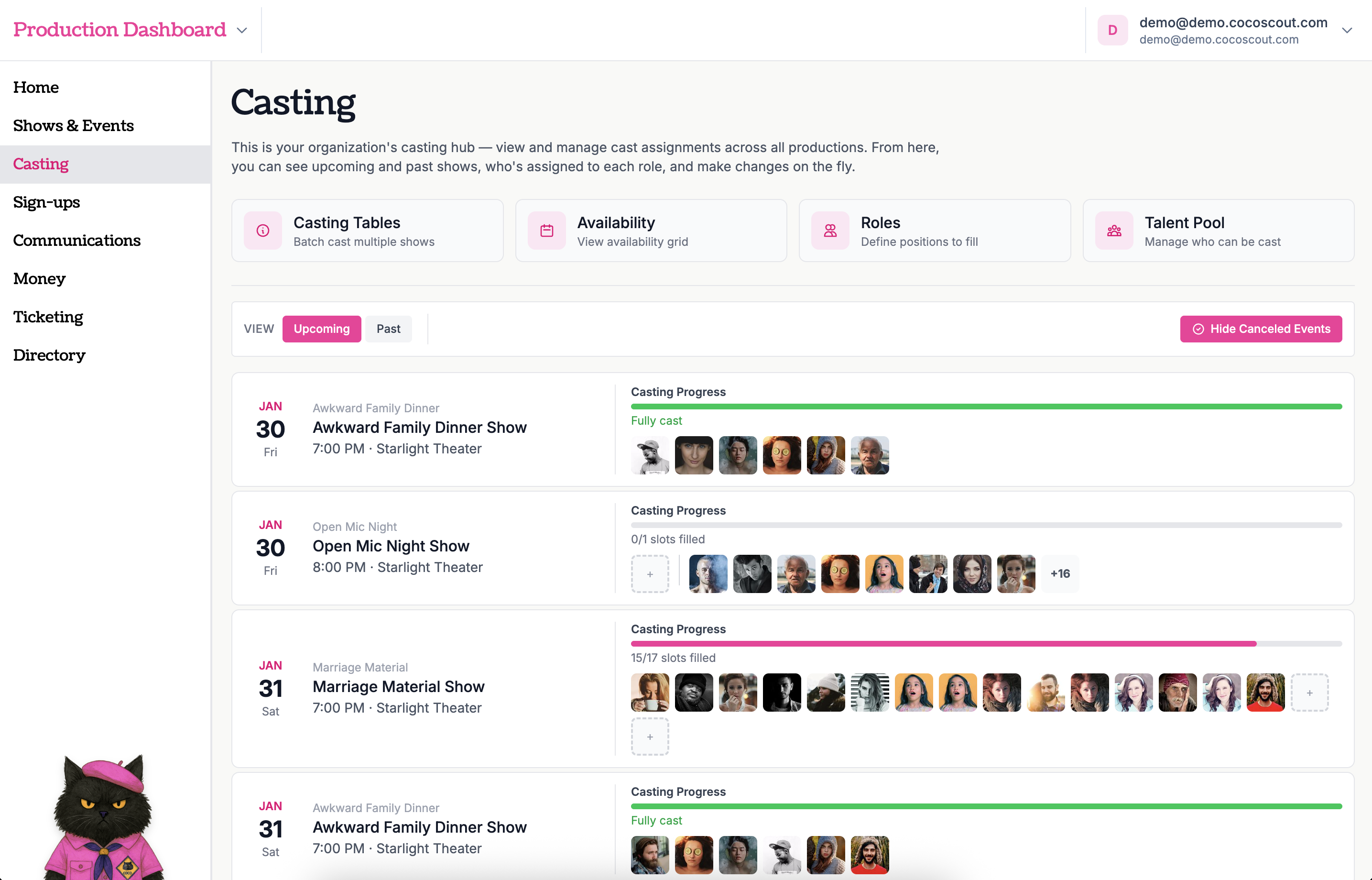Toggle Hide Canceled Events
1372x880 pixels.
(x=1261, y=329)
